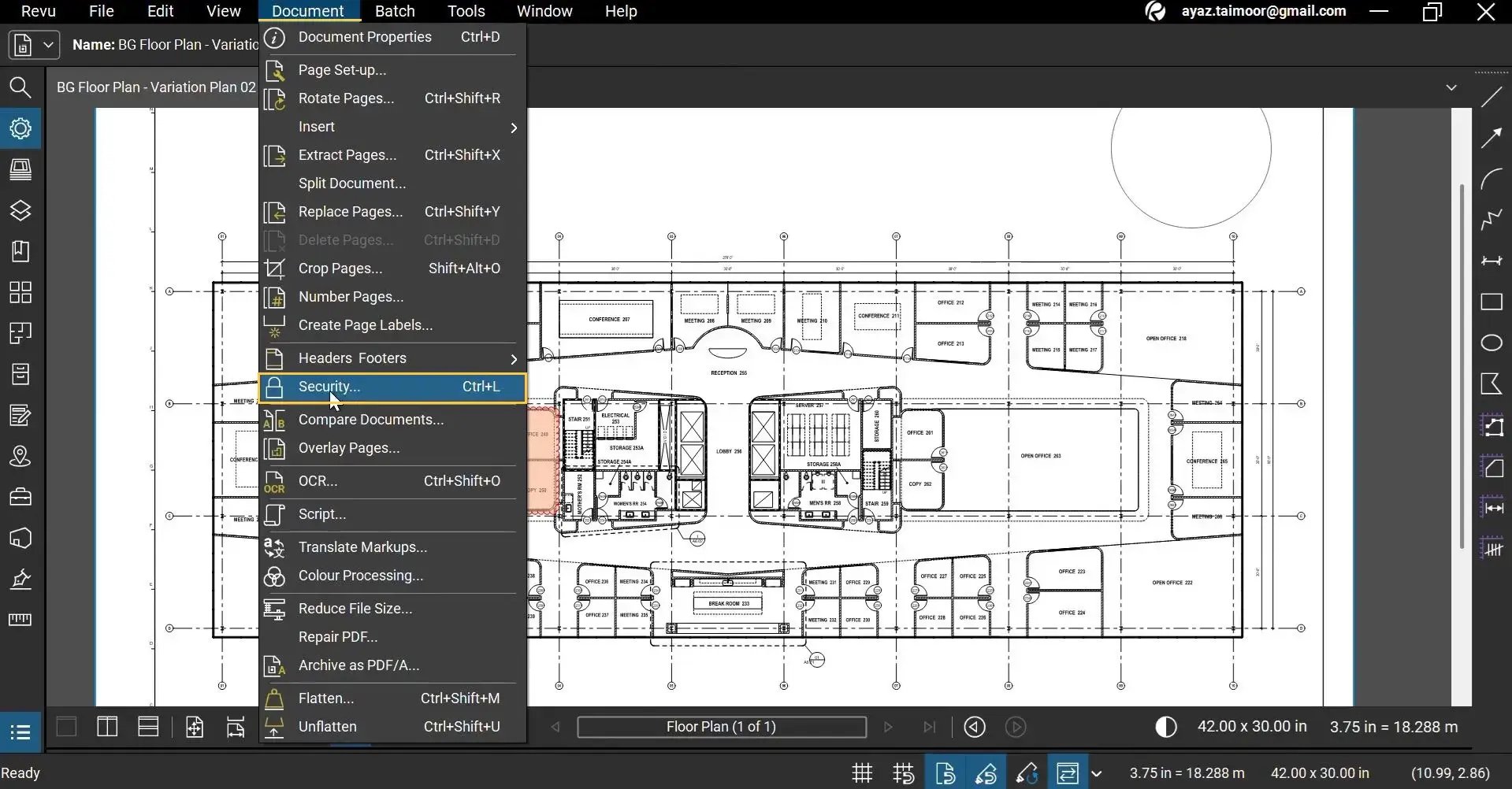Viewport: 1512px width, 789px height.
Task: Select the Ellipse markup tool
Action: point(1491,343)
